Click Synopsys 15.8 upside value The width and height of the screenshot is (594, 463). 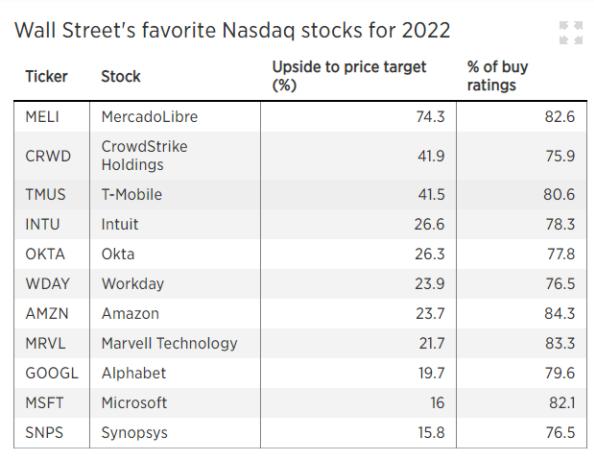(x=431, y=433)
